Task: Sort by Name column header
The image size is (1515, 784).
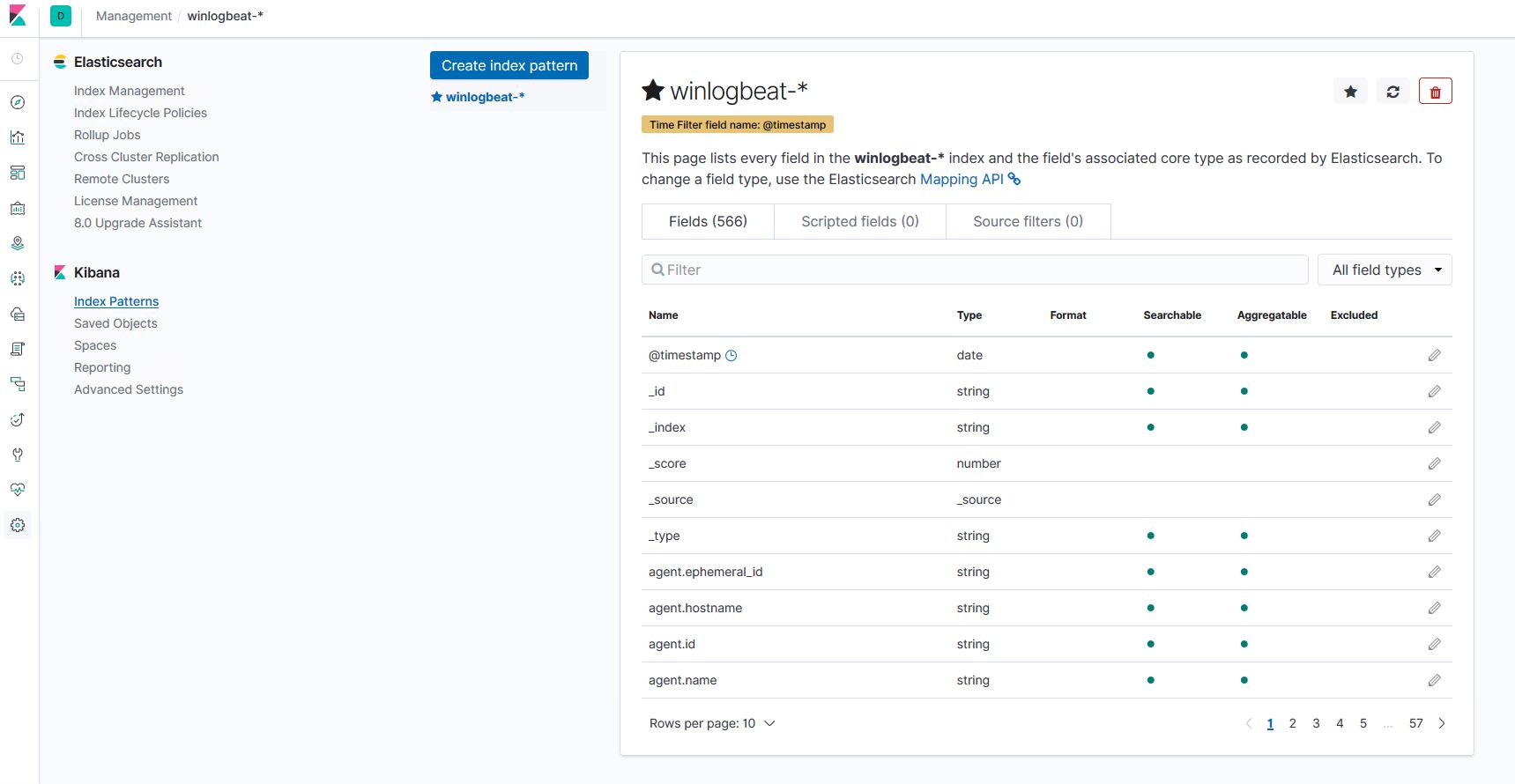Action: point(664,315)
